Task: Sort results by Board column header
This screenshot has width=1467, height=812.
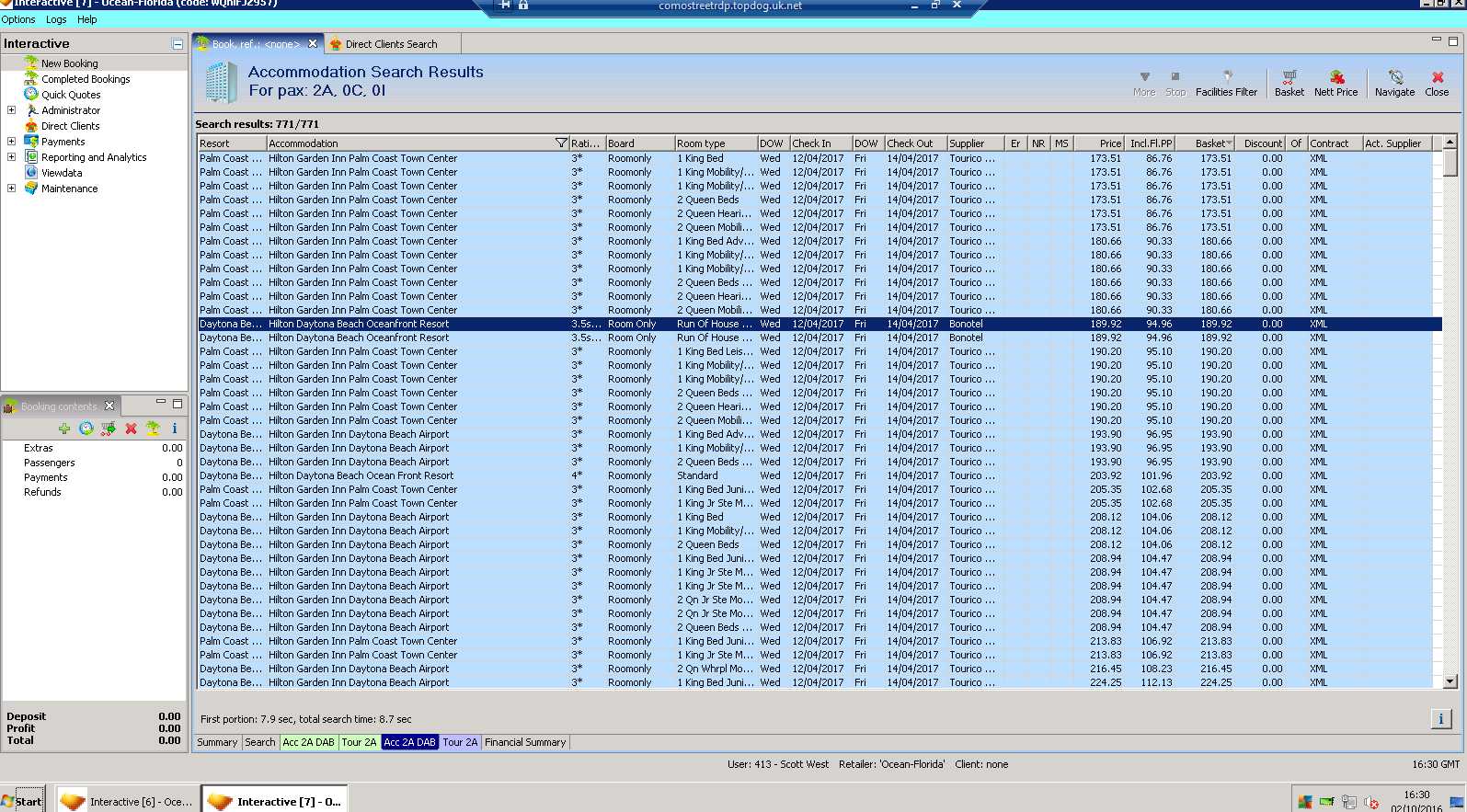Action: [x=640, y=143]
